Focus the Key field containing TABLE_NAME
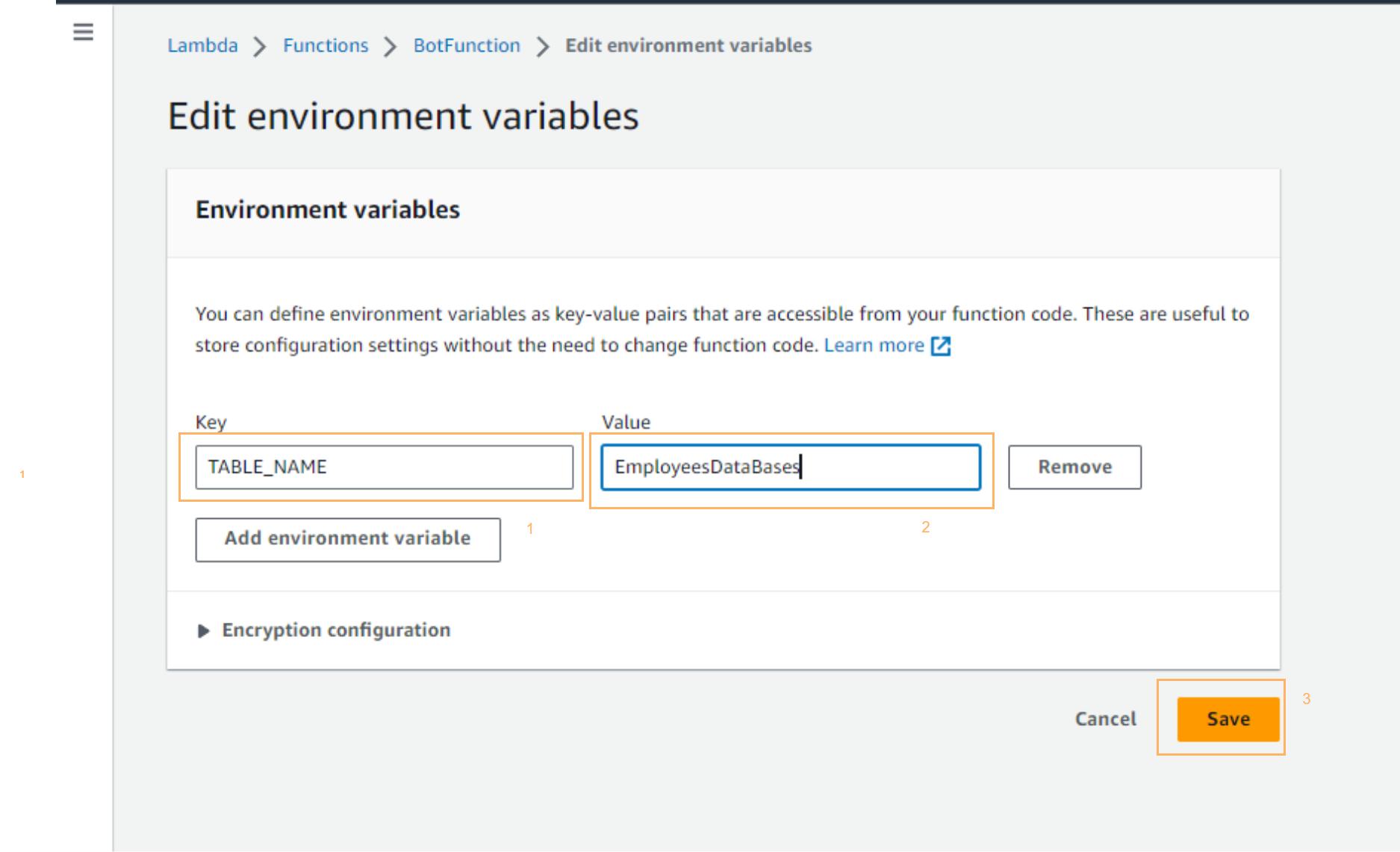 pos(385,467)
